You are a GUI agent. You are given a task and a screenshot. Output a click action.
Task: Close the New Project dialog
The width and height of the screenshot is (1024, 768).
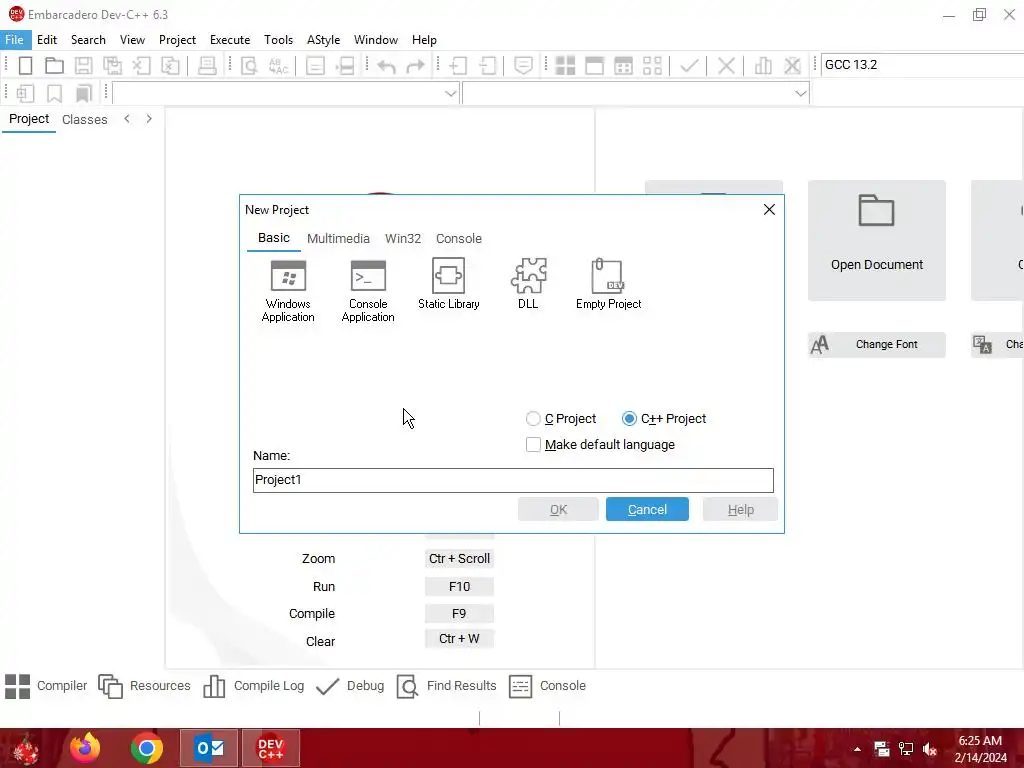click(x=769, y=209)
